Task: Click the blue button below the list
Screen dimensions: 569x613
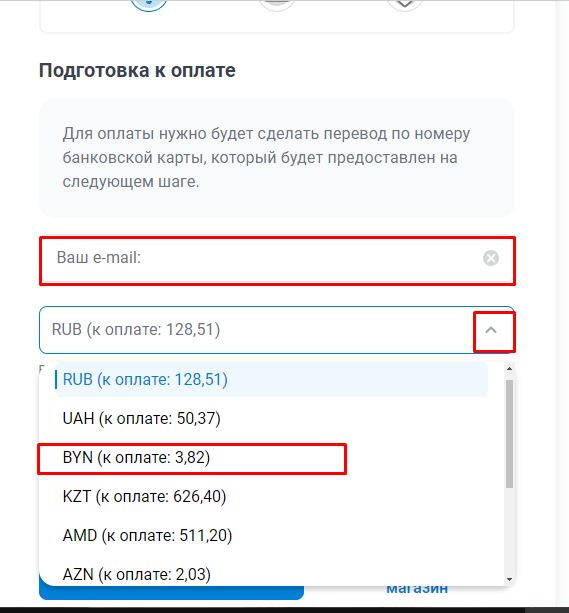Action: 171,593
